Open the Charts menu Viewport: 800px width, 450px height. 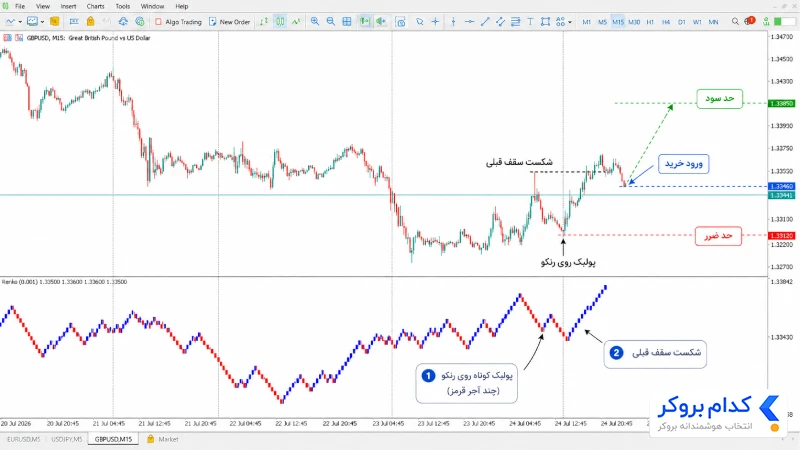pyautogui.click(x=95, y=6)
